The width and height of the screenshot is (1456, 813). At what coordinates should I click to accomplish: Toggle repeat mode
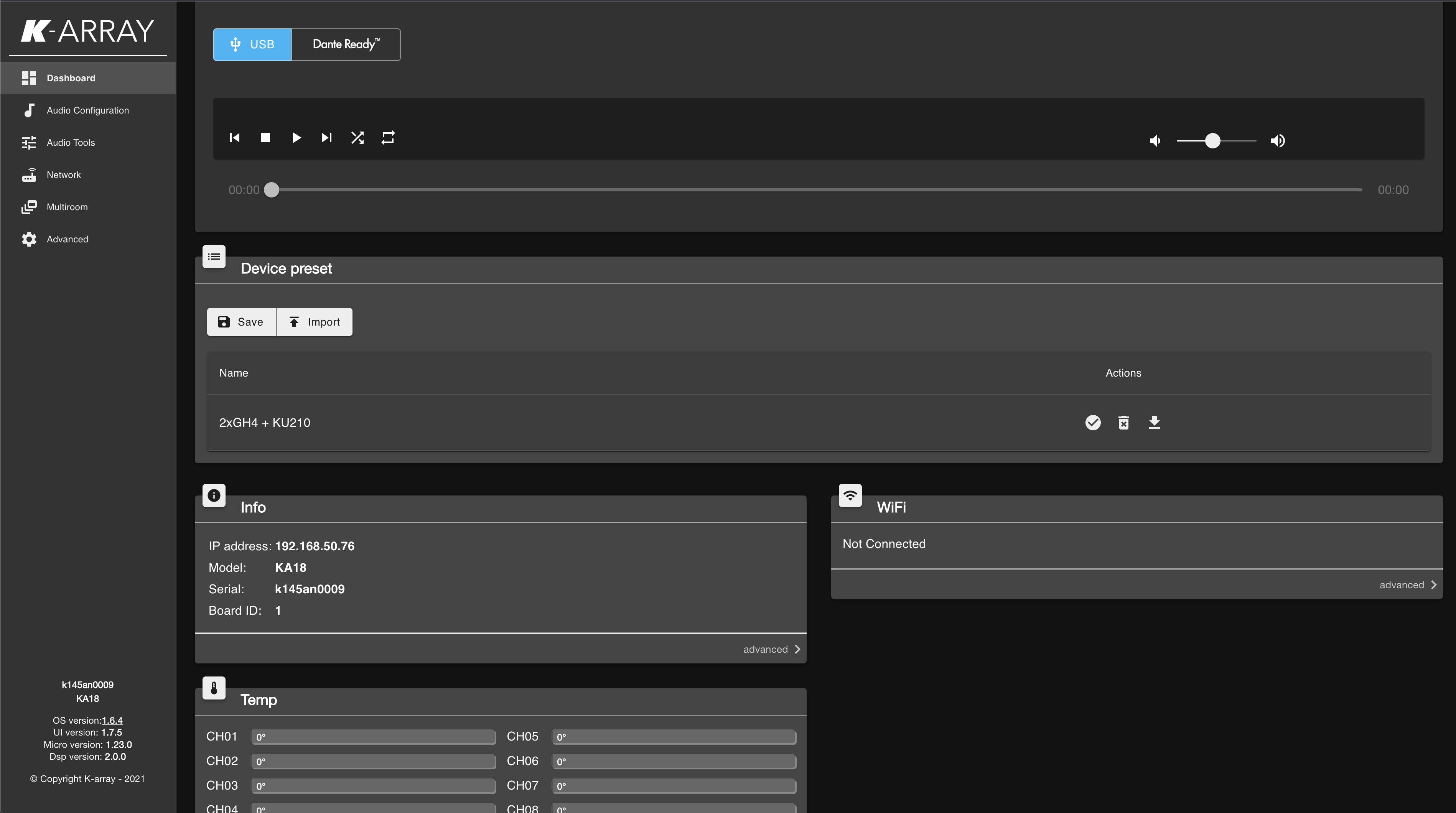click(x=388, y=138)
